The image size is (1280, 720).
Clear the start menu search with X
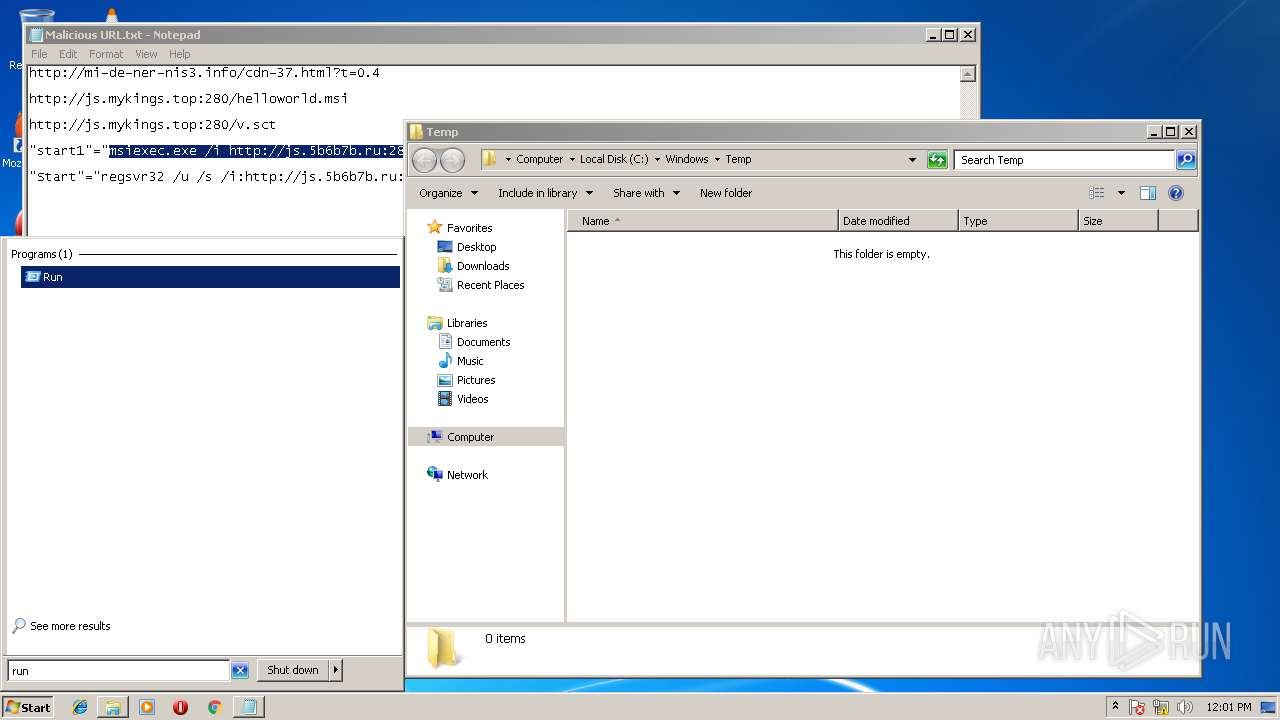pos(240,670)
